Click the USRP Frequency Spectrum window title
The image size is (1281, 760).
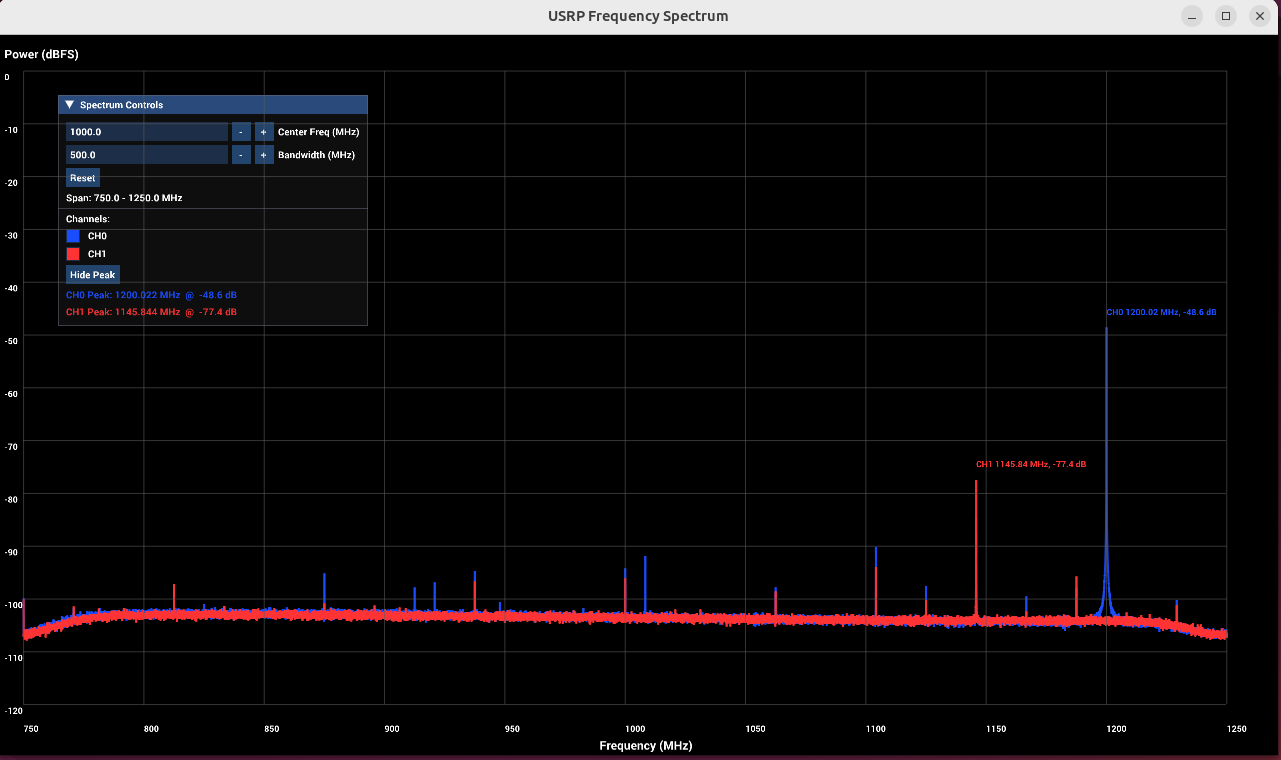click(x=638, y=16)
